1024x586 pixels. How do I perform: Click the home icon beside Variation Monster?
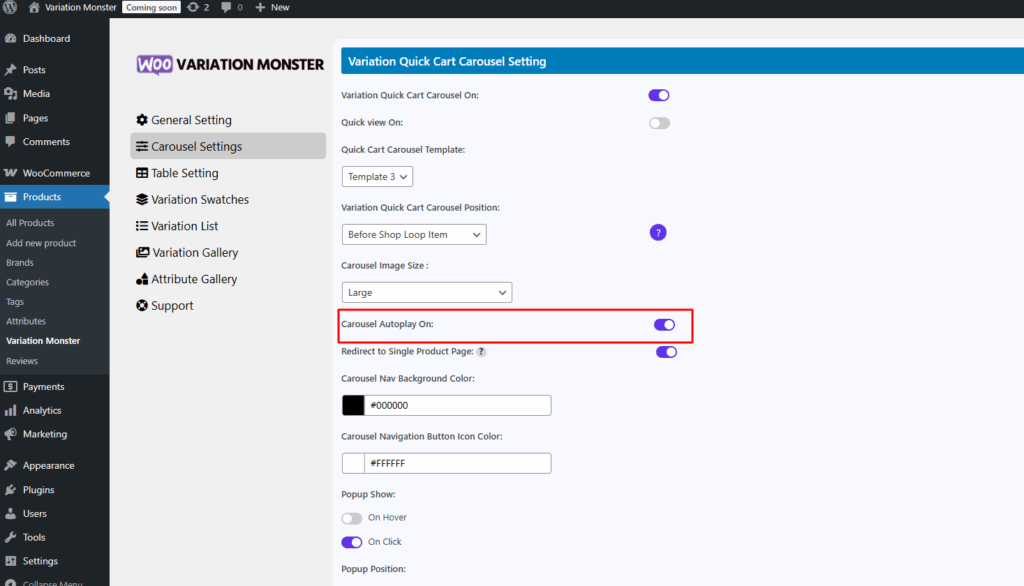(34, 7)
